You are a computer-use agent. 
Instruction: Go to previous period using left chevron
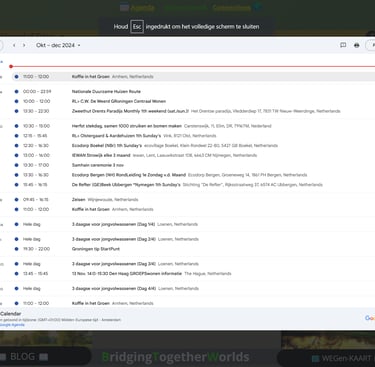(x=14, y=45)
